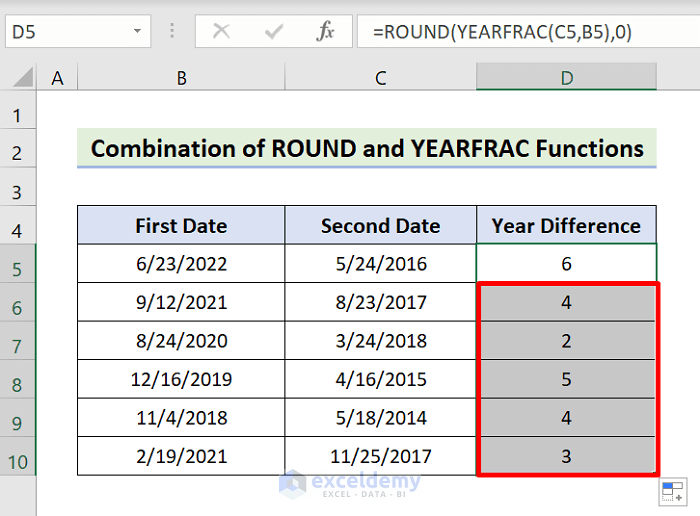Select cell with date 8/23/2017
Screen dimensions: 700x516
pyautogui.click(x=380, y=302)
